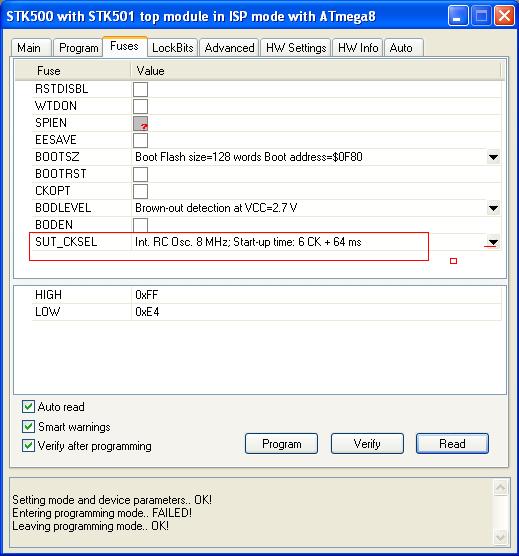Viewport: 519px width, 556px height.
Task: Select the Boot Flash size=128 words value
Action: [x=249, y=157]
